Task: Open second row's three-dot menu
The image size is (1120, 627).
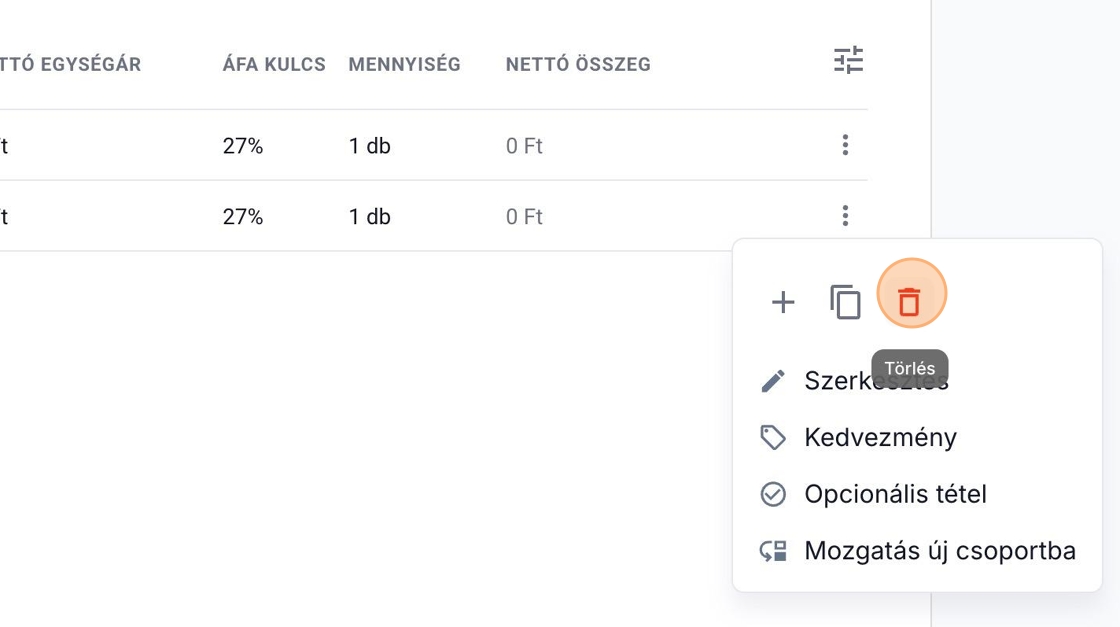Action: (845, 216)
